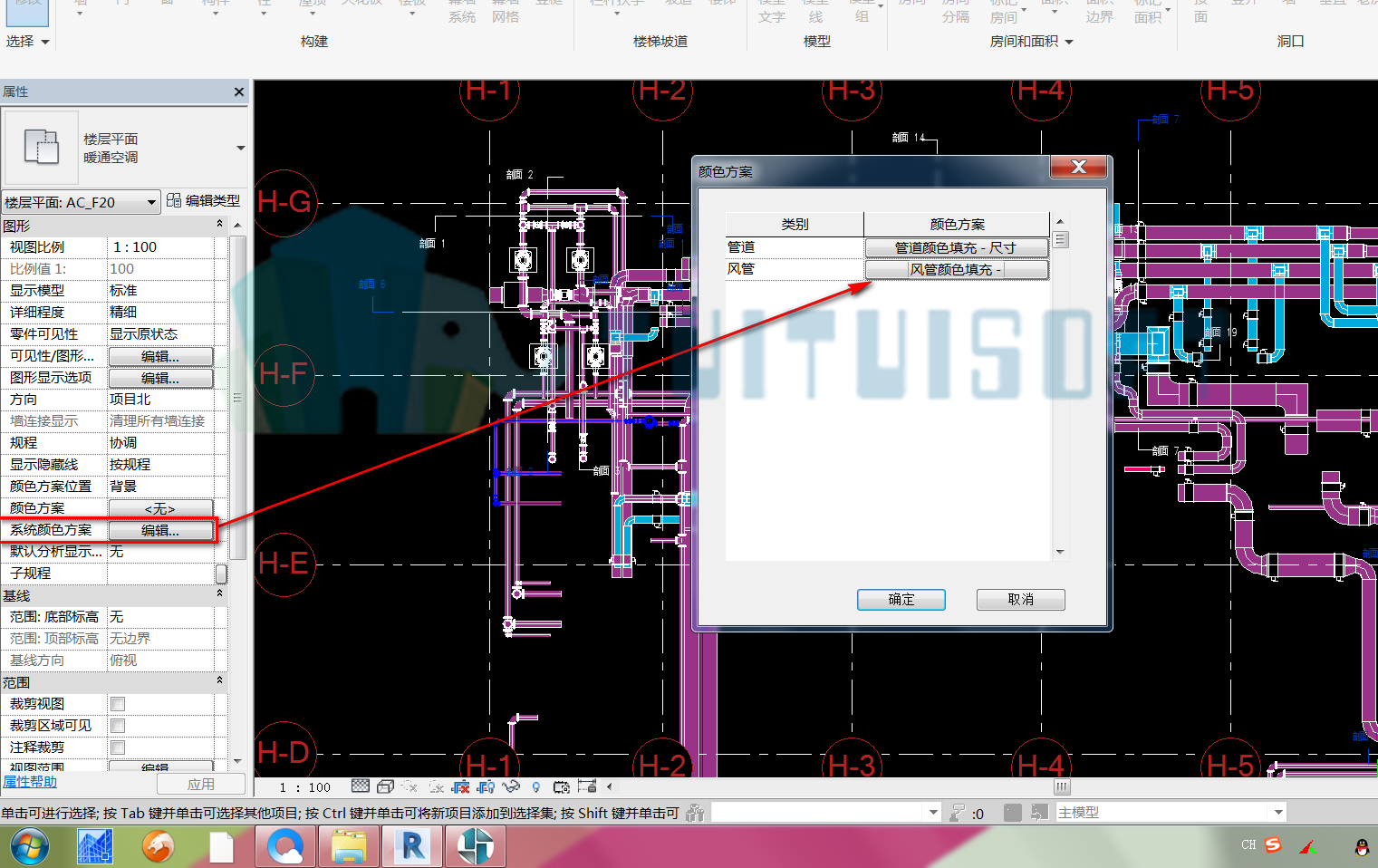
Task: Toggle the 裁剪视图 checkbox
Action: point(118,704)
